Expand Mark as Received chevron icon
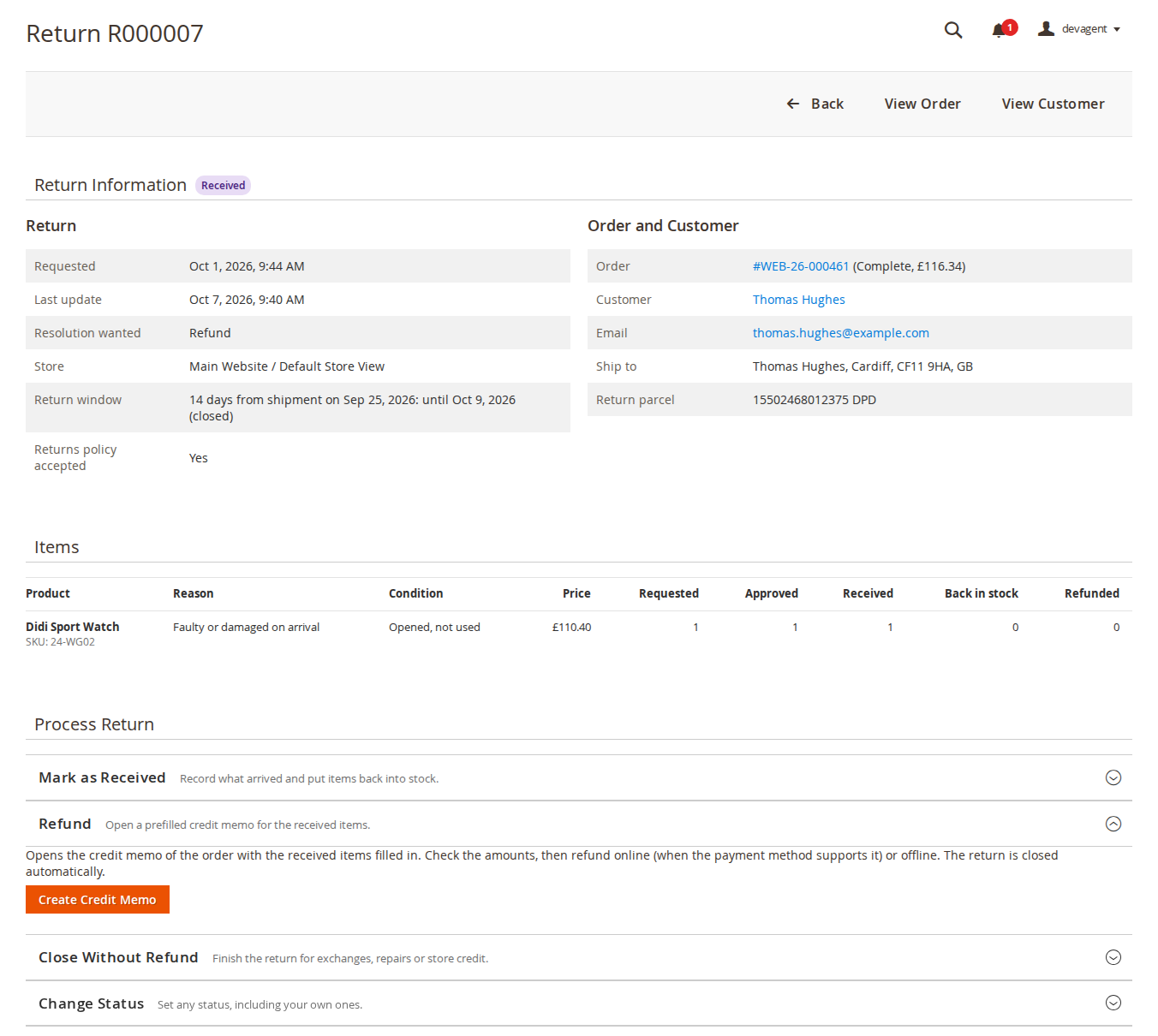The image size is (1158, 1036). 1113,777
